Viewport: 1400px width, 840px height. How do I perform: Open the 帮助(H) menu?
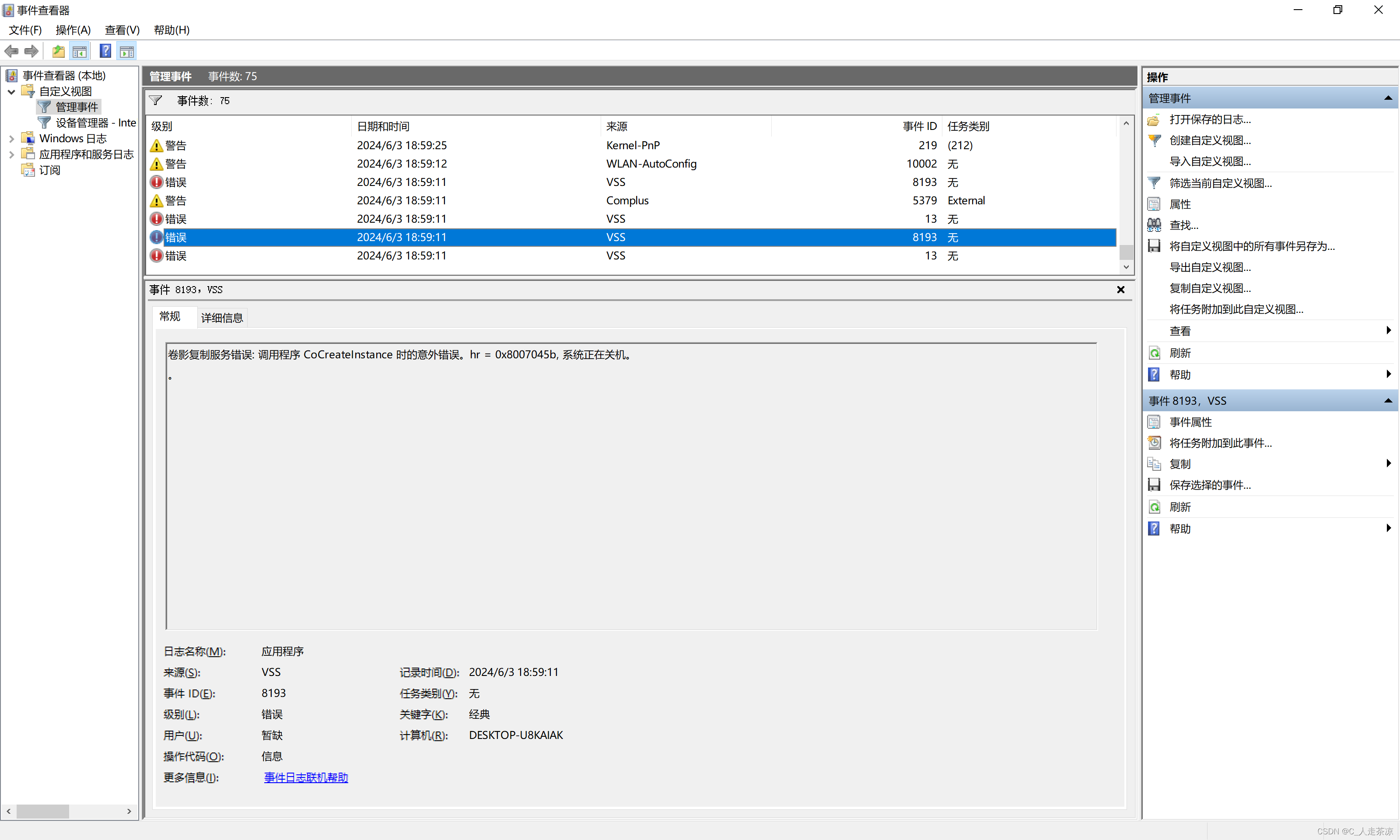[171, 30]
